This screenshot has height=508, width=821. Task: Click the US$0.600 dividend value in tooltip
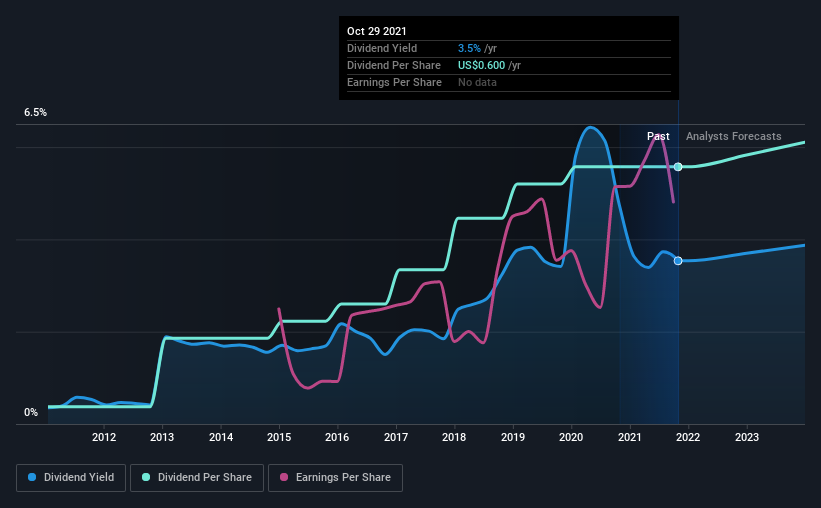coord(481,65)
